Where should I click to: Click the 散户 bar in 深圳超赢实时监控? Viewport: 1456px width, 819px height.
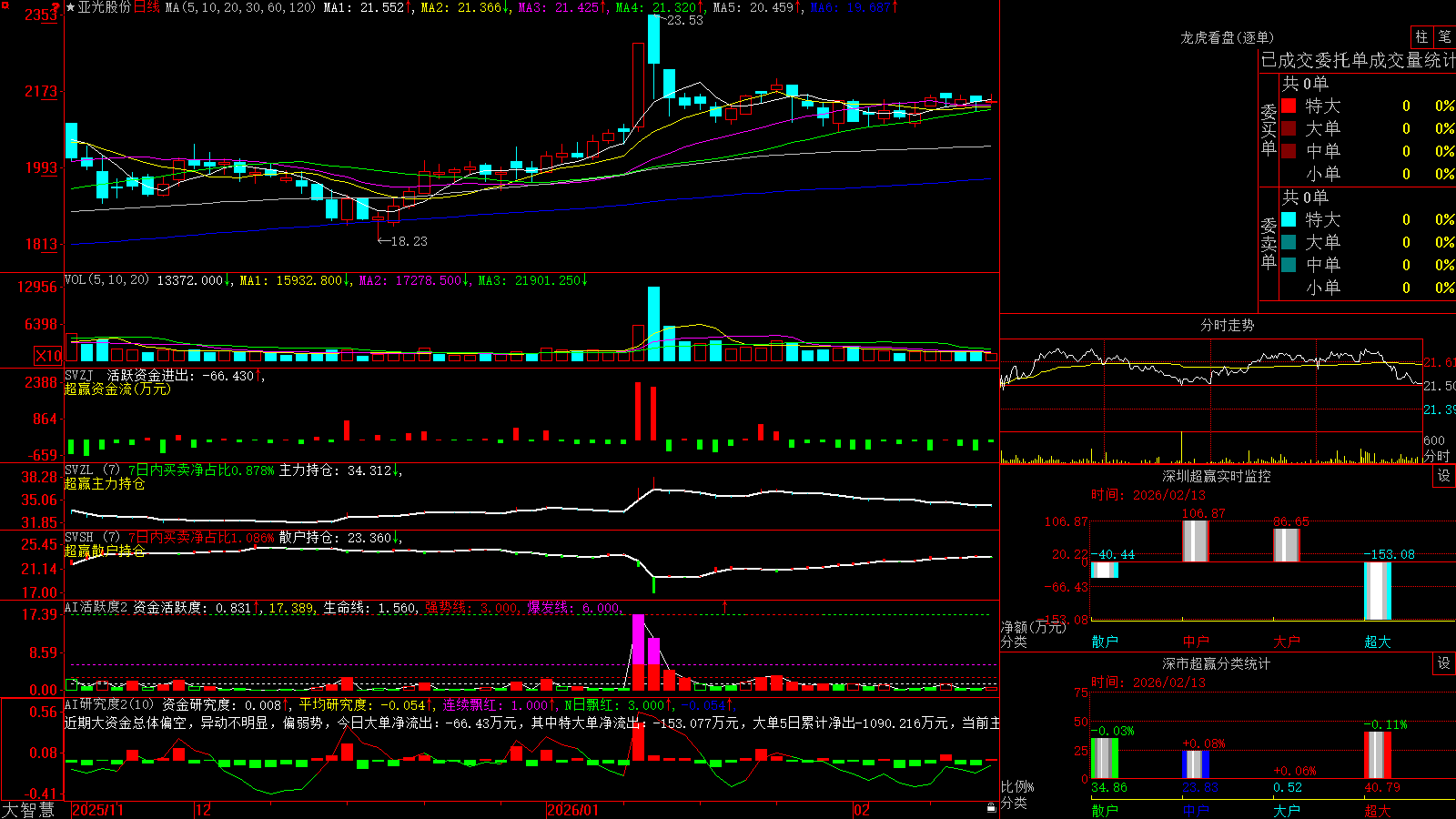1105,570
